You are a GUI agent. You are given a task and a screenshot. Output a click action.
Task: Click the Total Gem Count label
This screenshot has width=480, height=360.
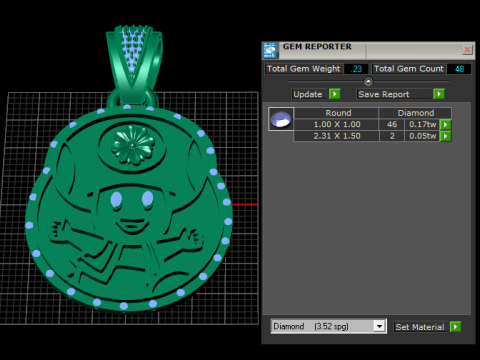(409, 69)
